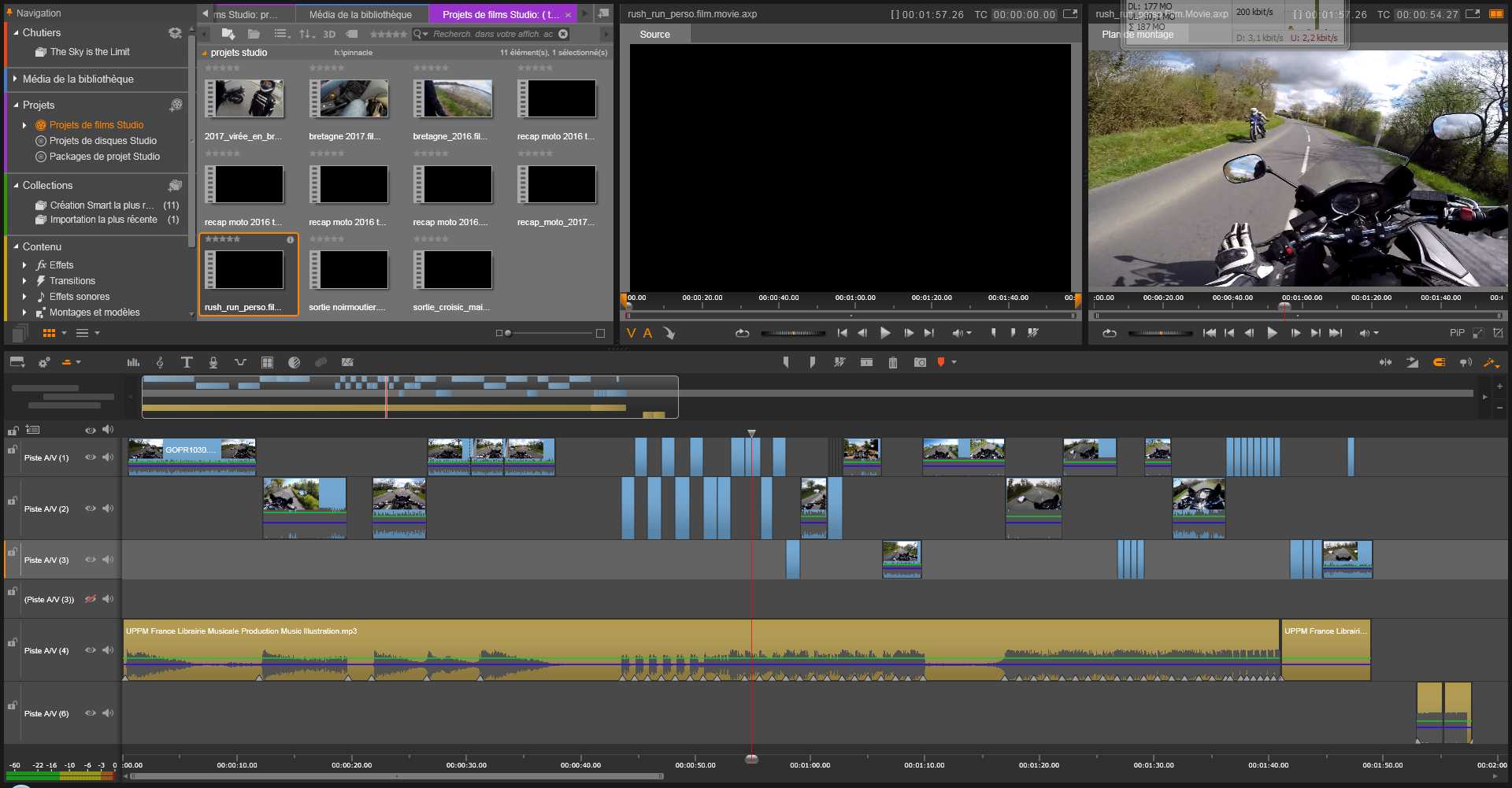Screen dimensions: 1512x788
Task: Expand the Transitions content folder
Action: point(24,281)
